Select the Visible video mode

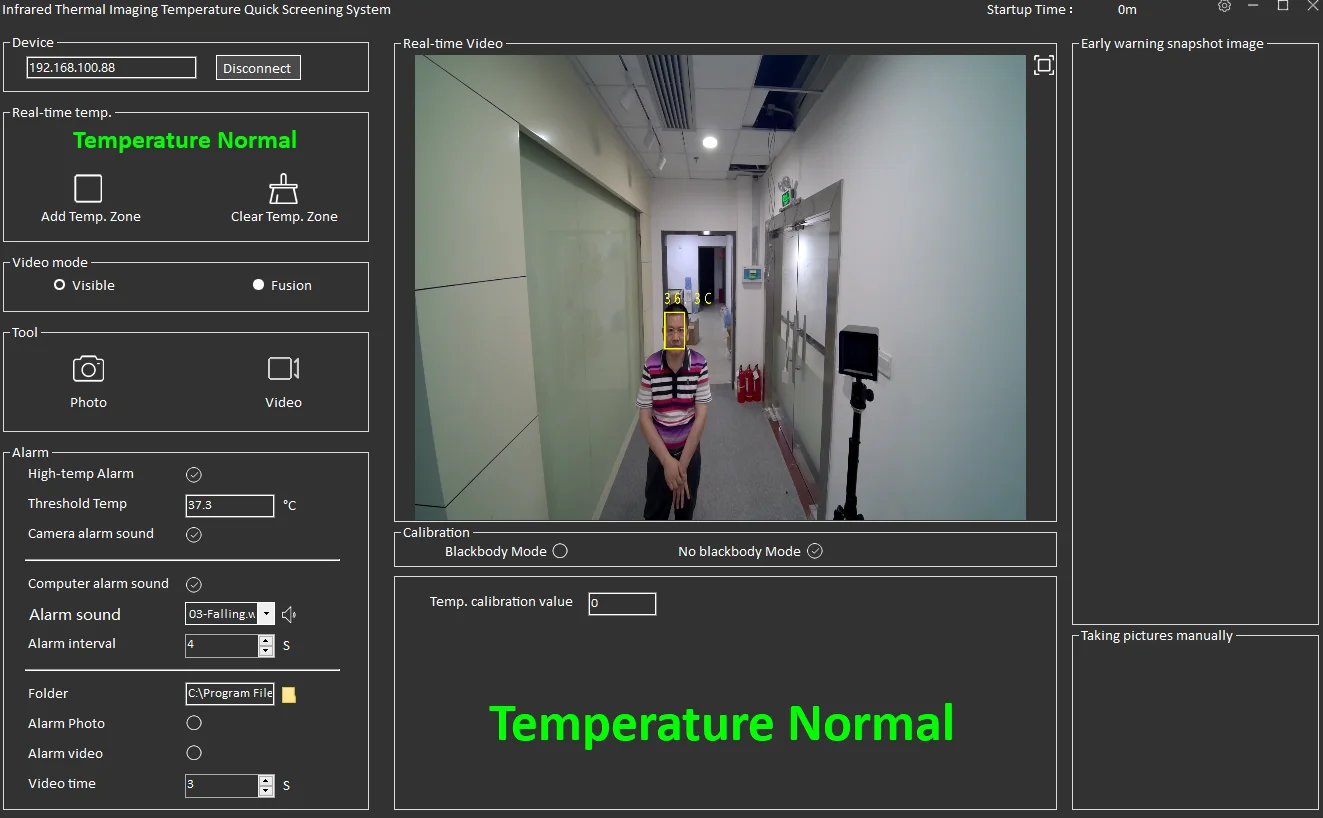[60, 285]
